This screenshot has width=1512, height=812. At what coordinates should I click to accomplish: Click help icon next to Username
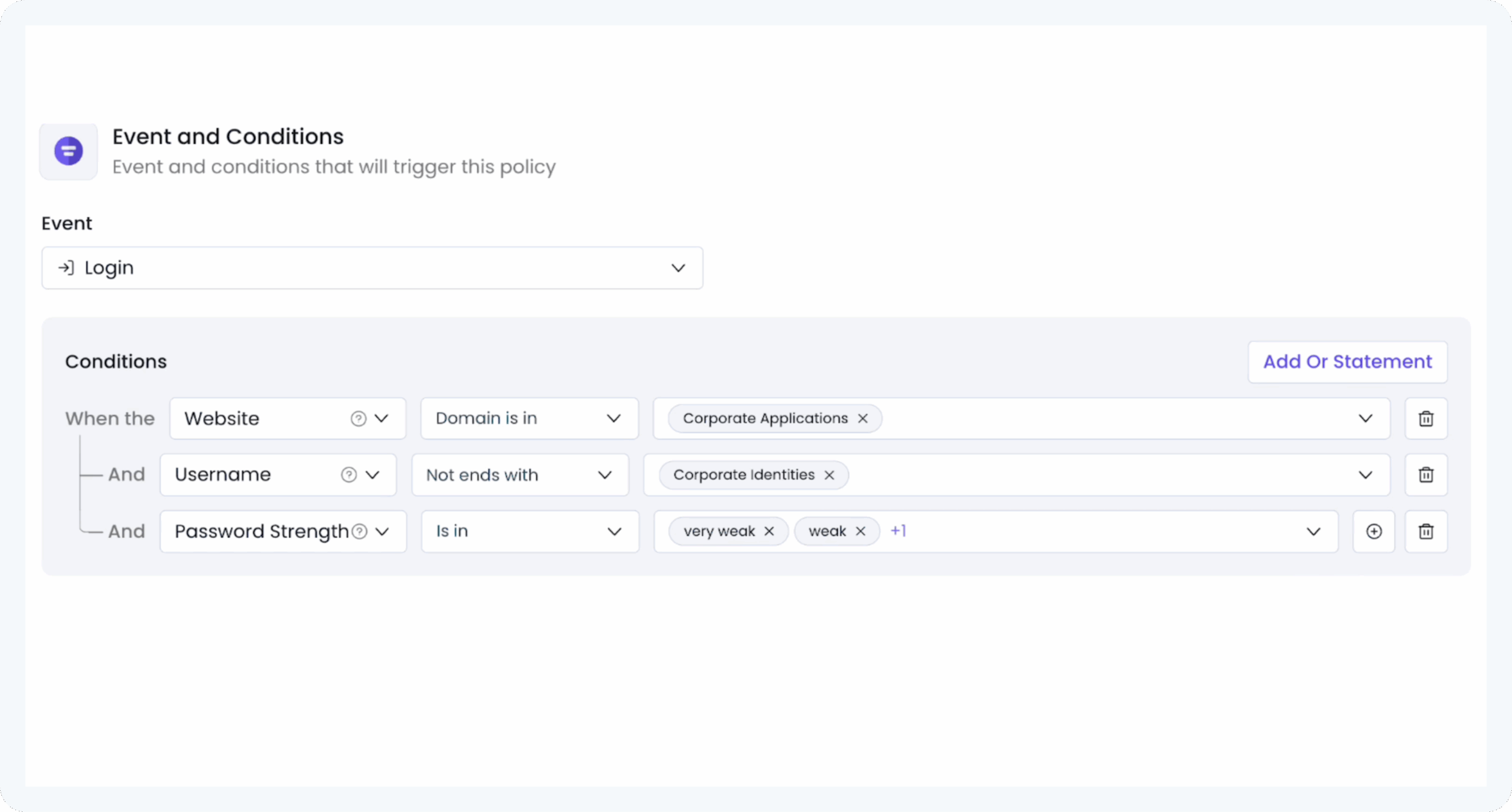pos(348,475)
